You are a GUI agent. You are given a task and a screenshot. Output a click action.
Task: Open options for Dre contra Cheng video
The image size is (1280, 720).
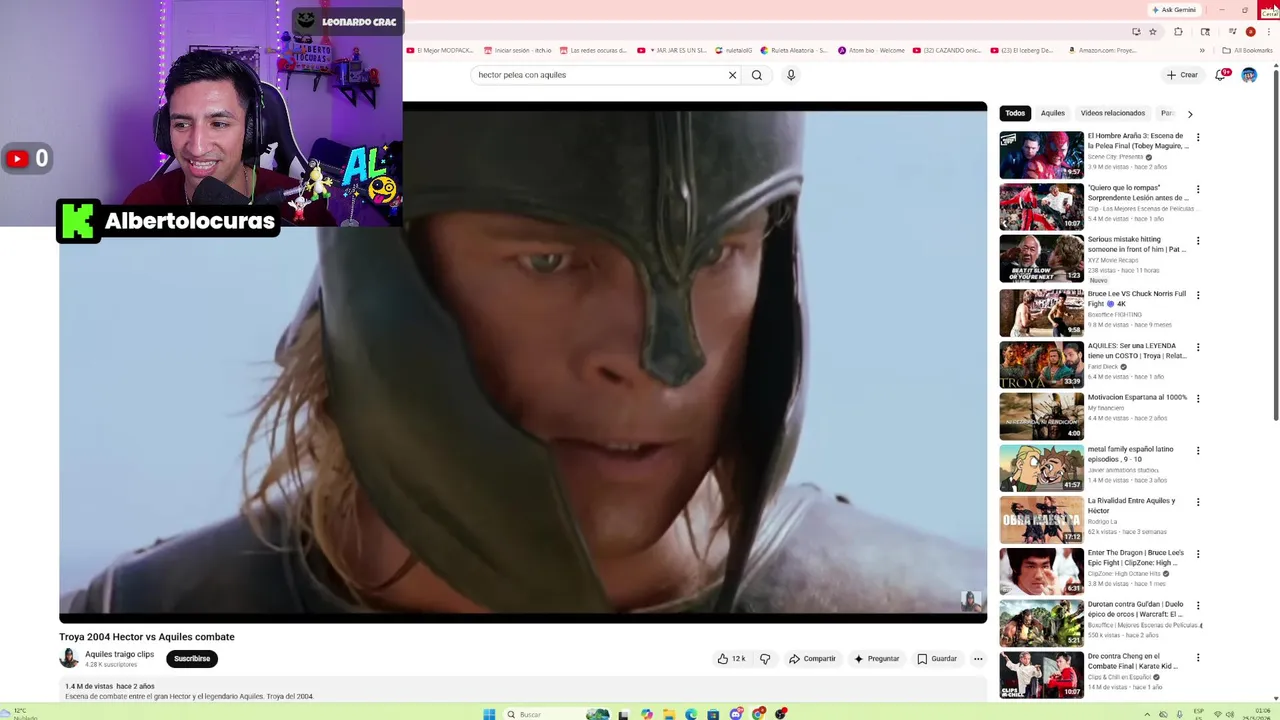point(1197,658)
